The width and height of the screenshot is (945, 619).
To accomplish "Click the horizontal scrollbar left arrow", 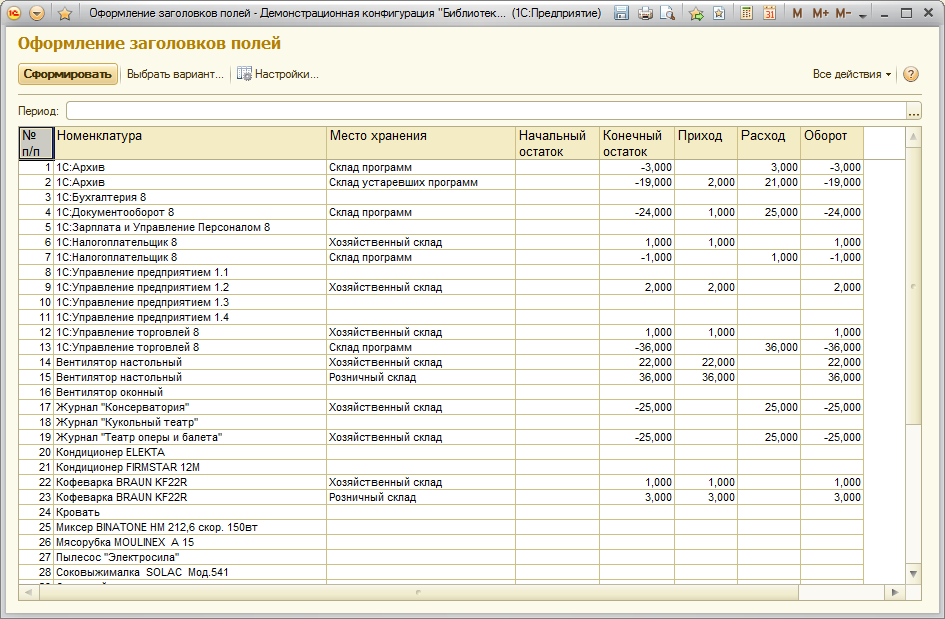I will point(28,592).
